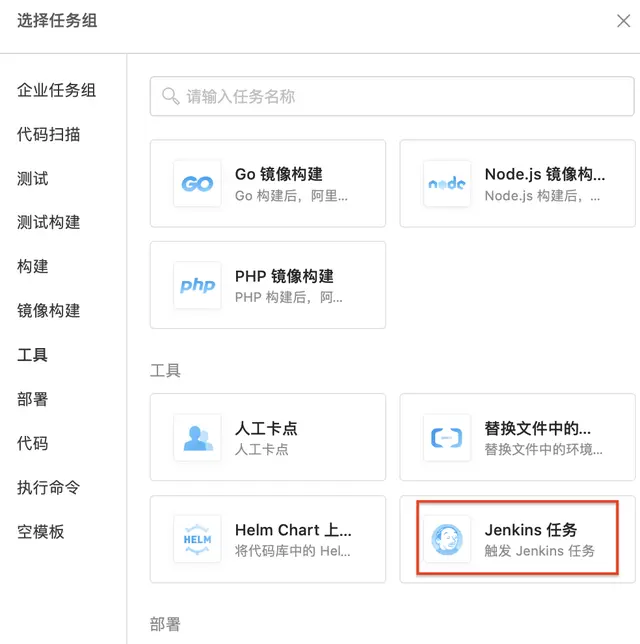Switch to the 测试 category
Image resolution: width=640 pixels, height=644 pixels.
(32, 179)
